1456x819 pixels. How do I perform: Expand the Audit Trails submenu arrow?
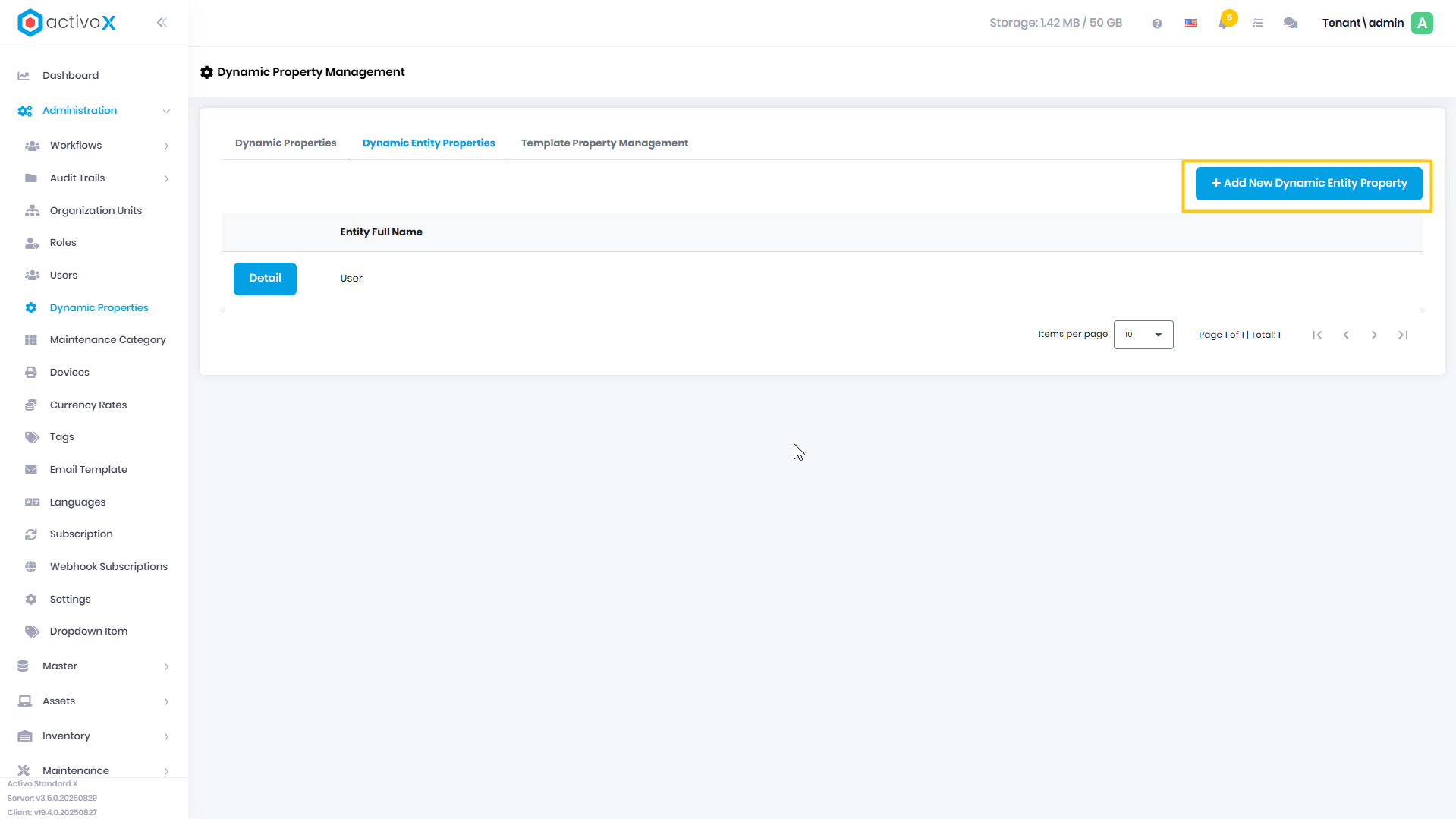coord(166,178)
